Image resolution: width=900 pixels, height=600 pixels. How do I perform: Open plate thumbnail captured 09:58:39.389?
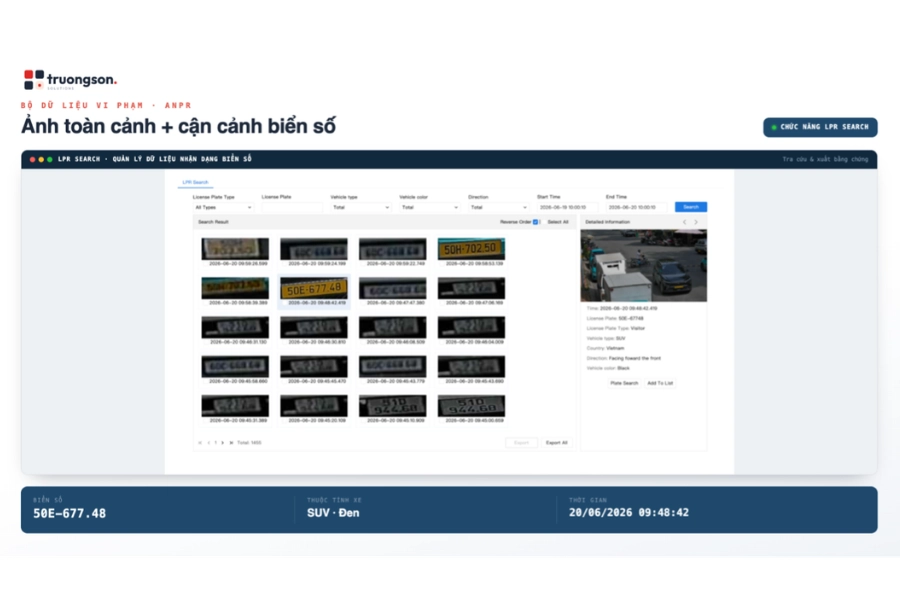[235, 288]
